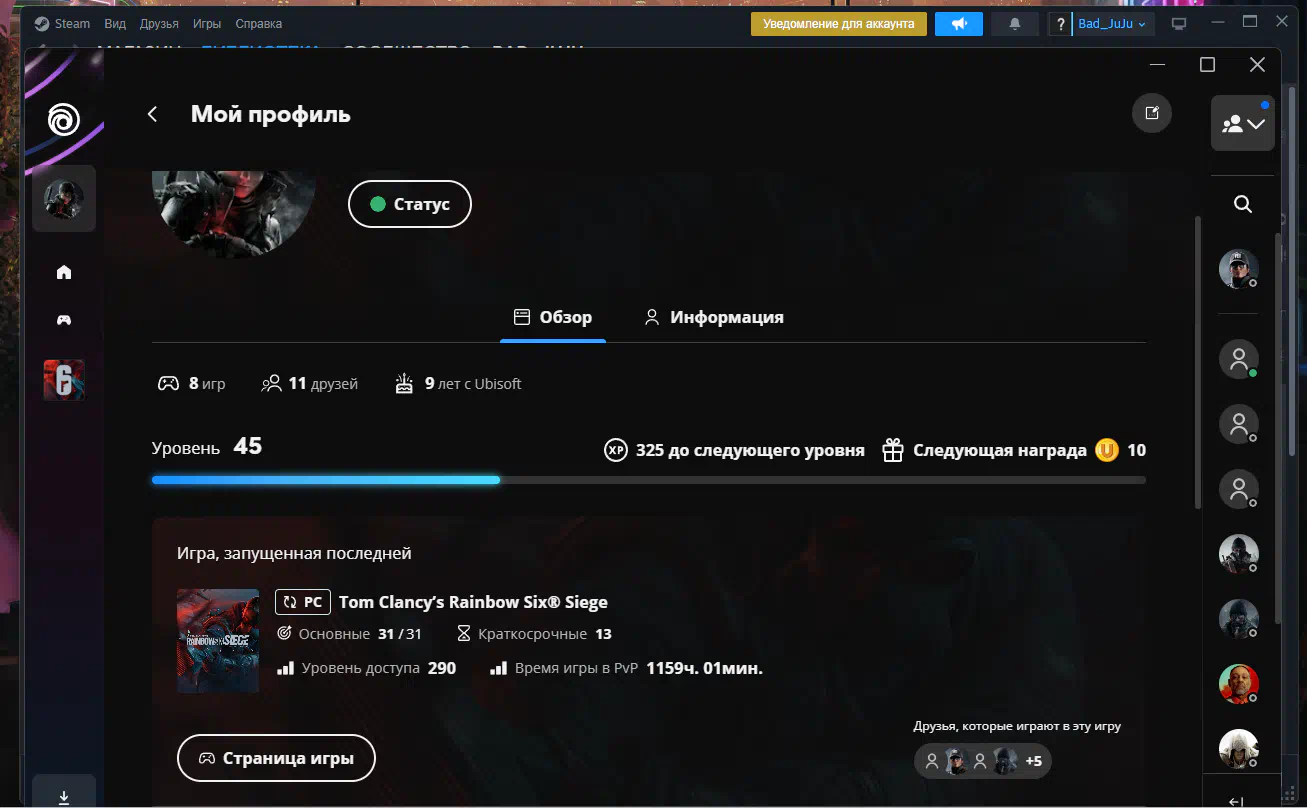Open the friend placeholder with green online dot
The height and width of the screenshot is (808, 1307).
[1239, 359]
